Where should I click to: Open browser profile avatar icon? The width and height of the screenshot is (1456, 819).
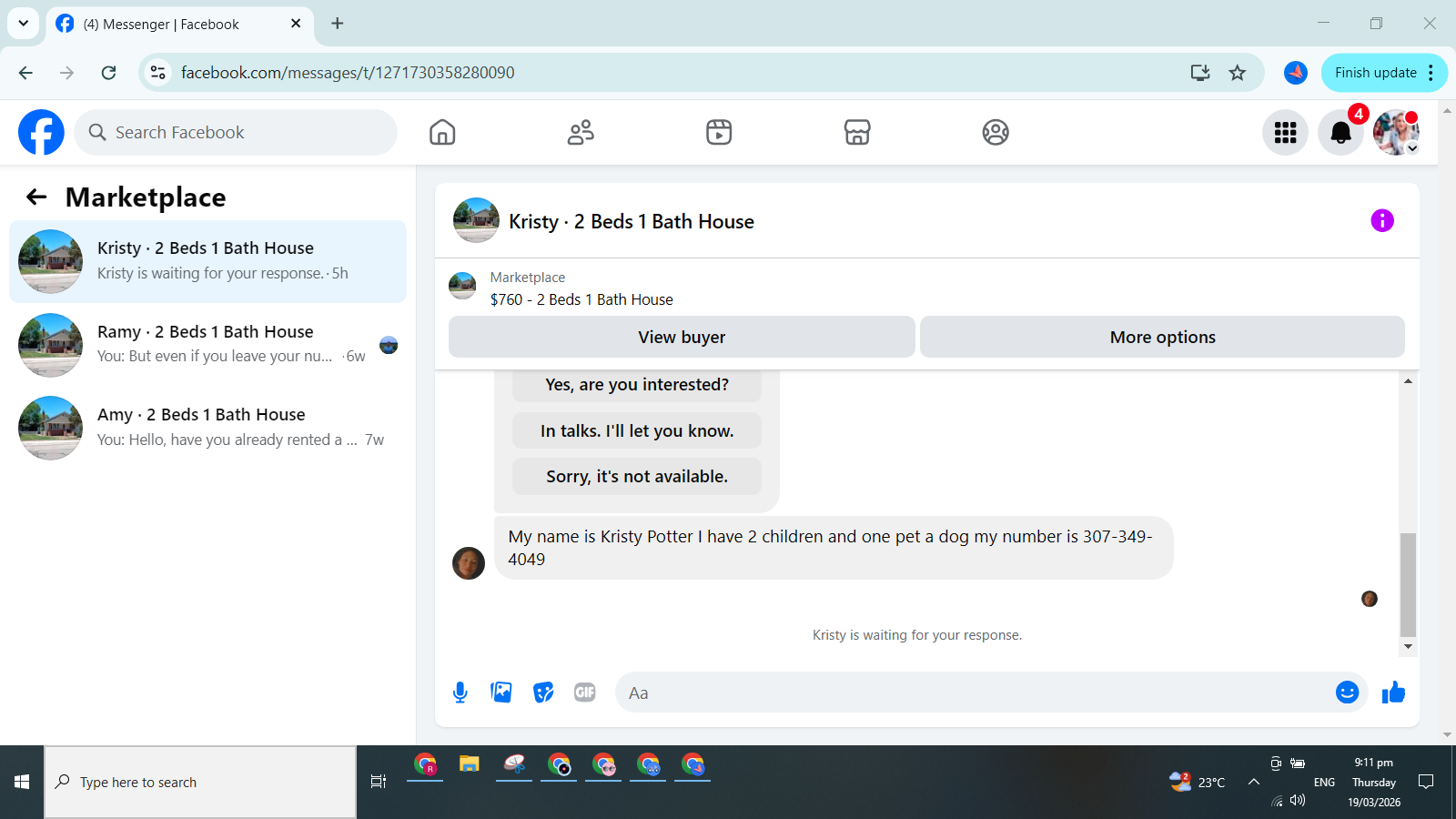(x=1296, y=73)
